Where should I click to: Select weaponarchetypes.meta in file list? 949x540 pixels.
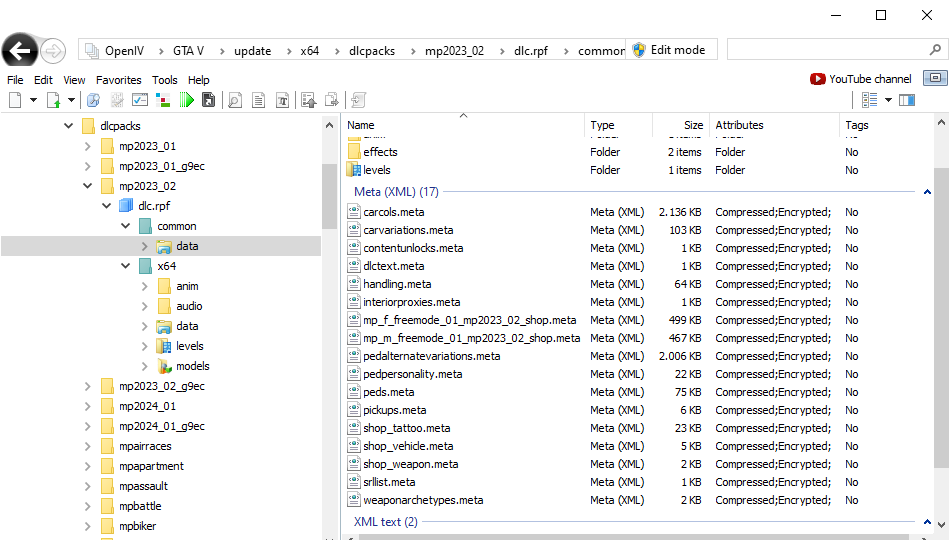(423, 500)
